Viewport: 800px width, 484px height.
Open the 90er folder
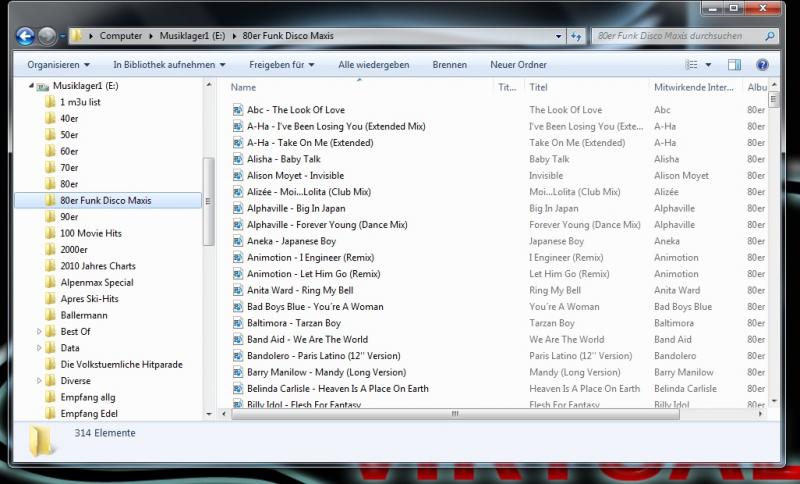tap(69, 217)
